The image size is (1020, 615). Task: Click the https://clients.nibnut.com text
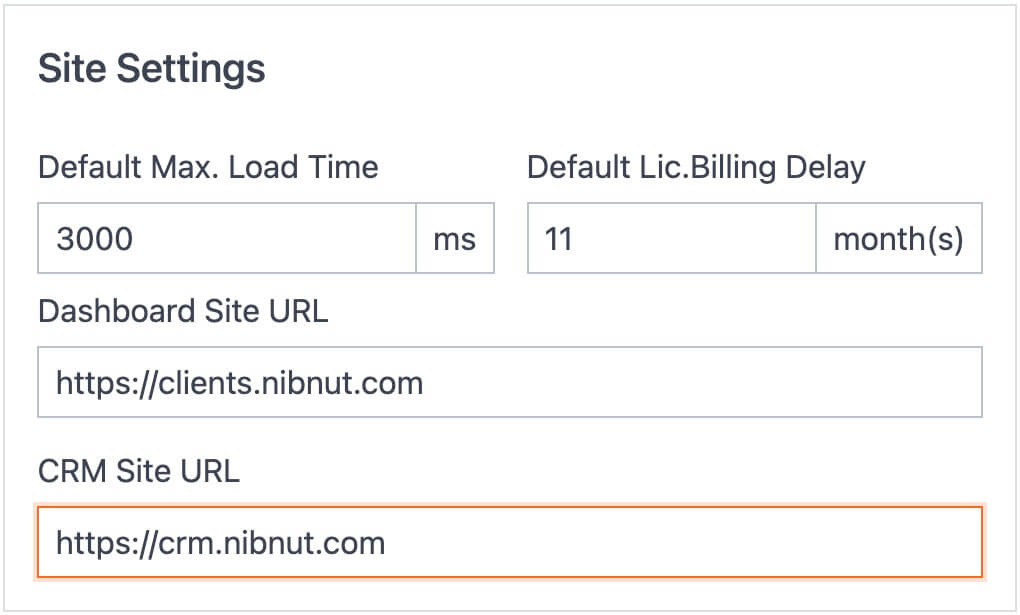click(239, 383)
